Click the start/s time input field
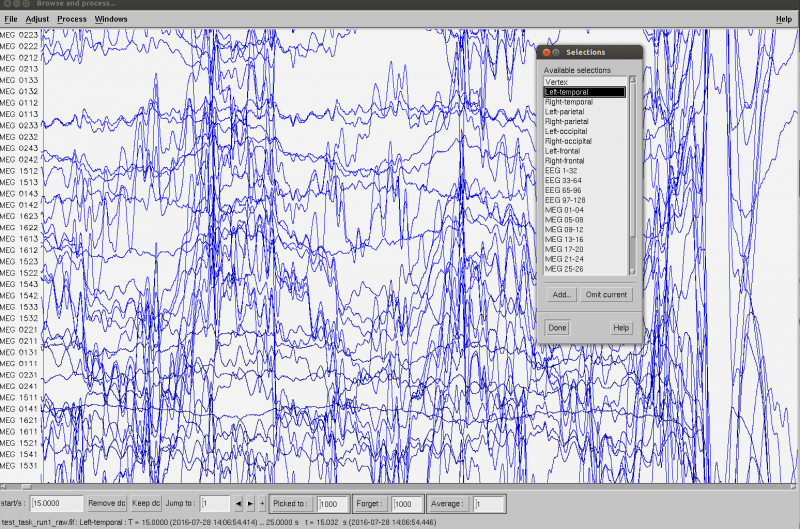The image size is (800, 529). click(56, 504)
